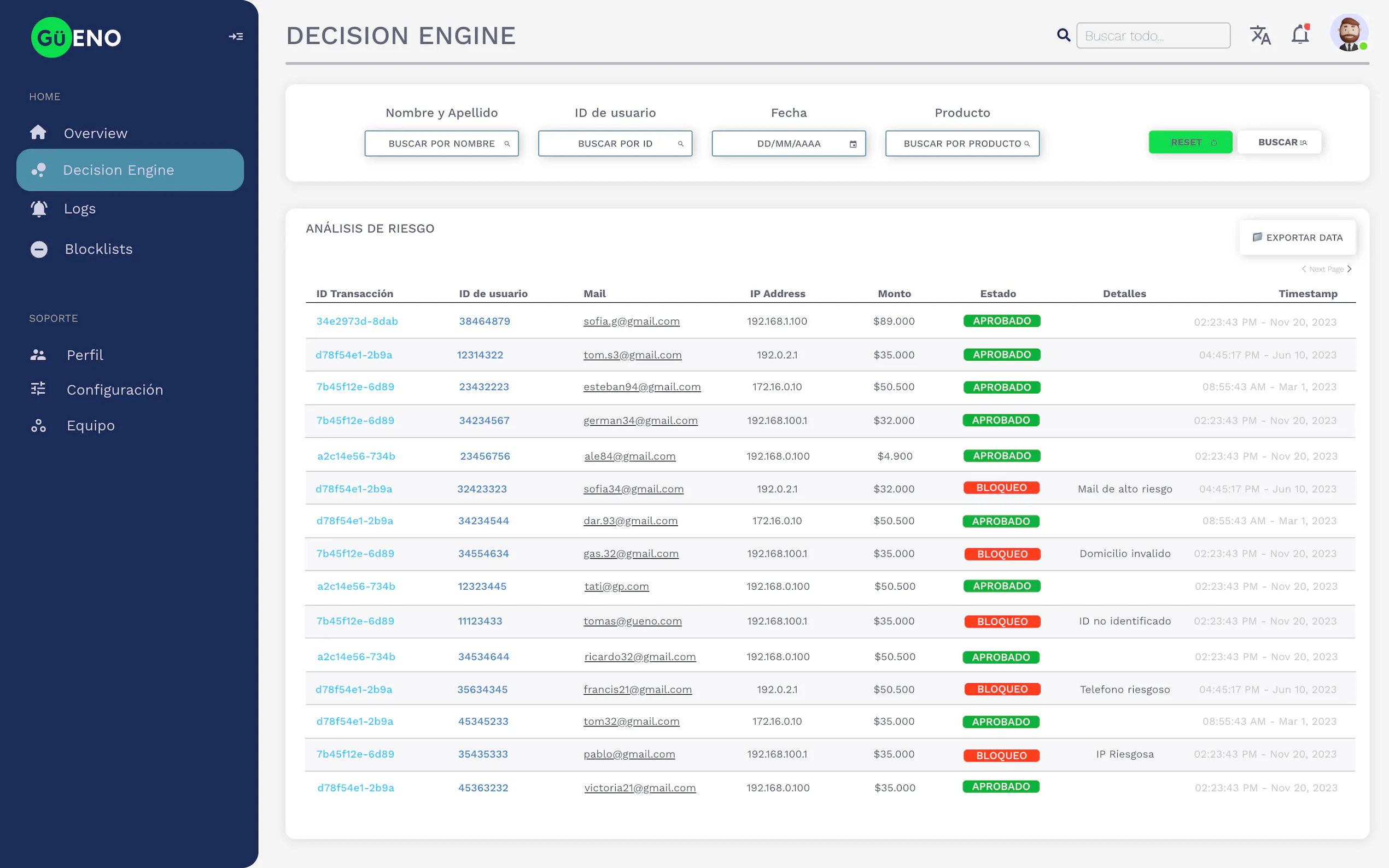Click the EXPORTAR DATA button

(1297, 238)
